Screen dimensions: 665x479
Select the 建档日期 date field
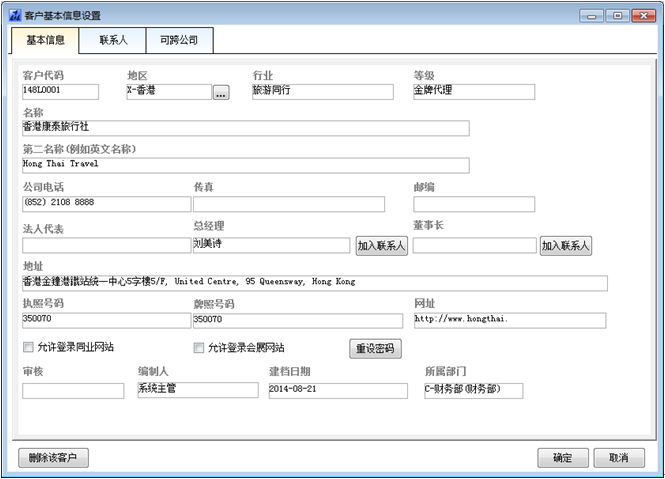pos(337,391)
